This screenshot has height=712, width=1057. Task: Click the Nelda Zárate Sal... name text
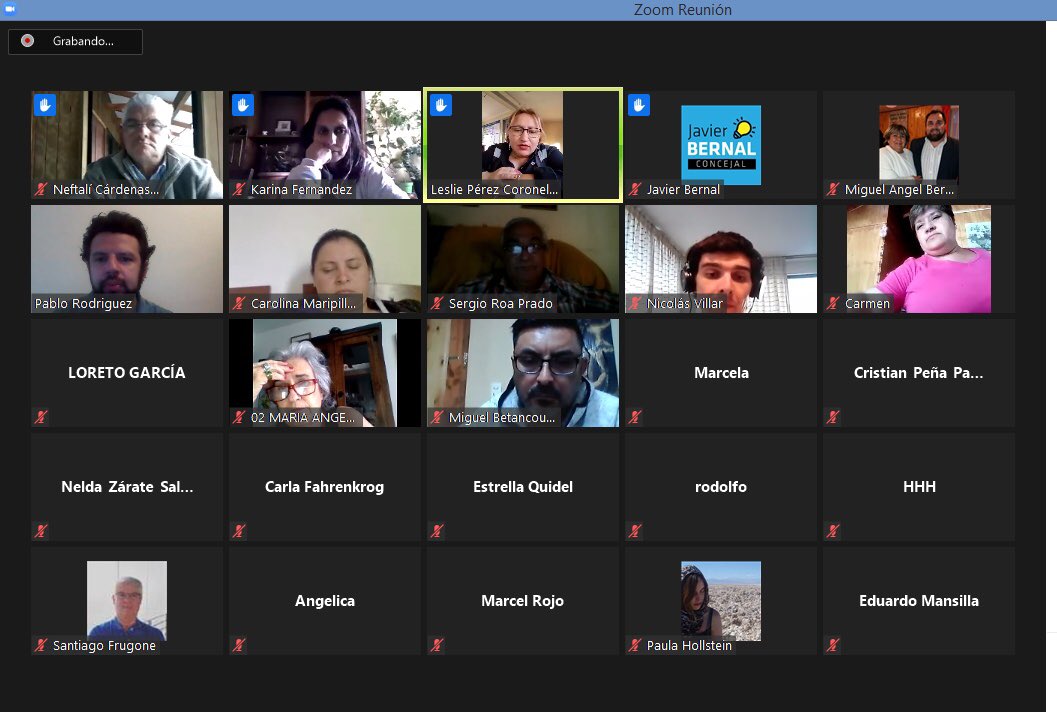(127, 487)
